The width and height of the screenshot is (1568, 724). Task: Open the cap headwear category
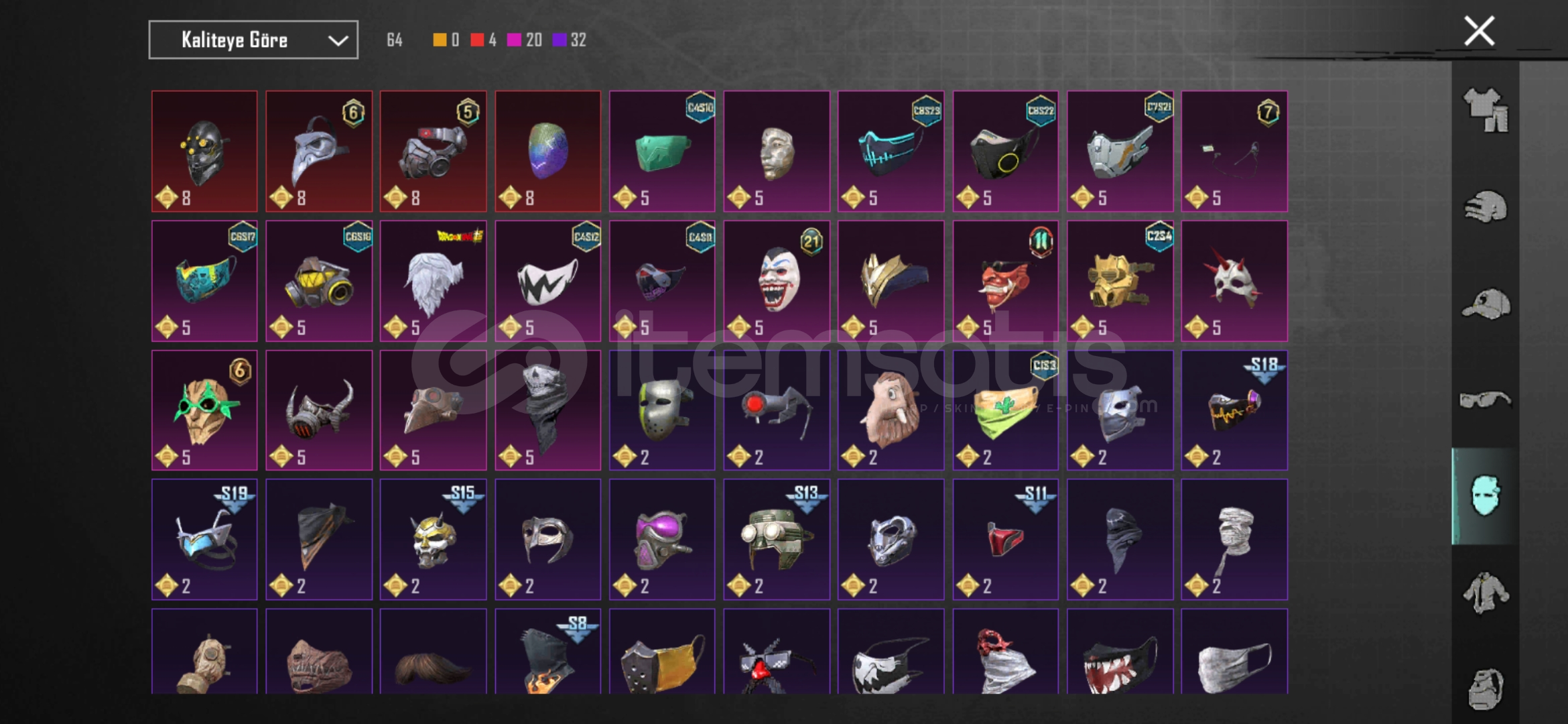1486,304
